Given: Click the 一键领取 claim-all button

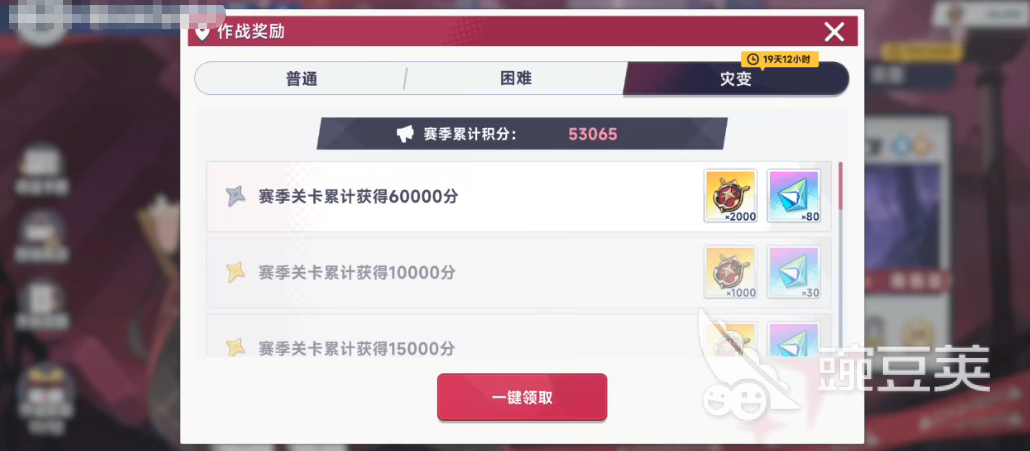Looking at the screenshot, I should click(522, 397).
